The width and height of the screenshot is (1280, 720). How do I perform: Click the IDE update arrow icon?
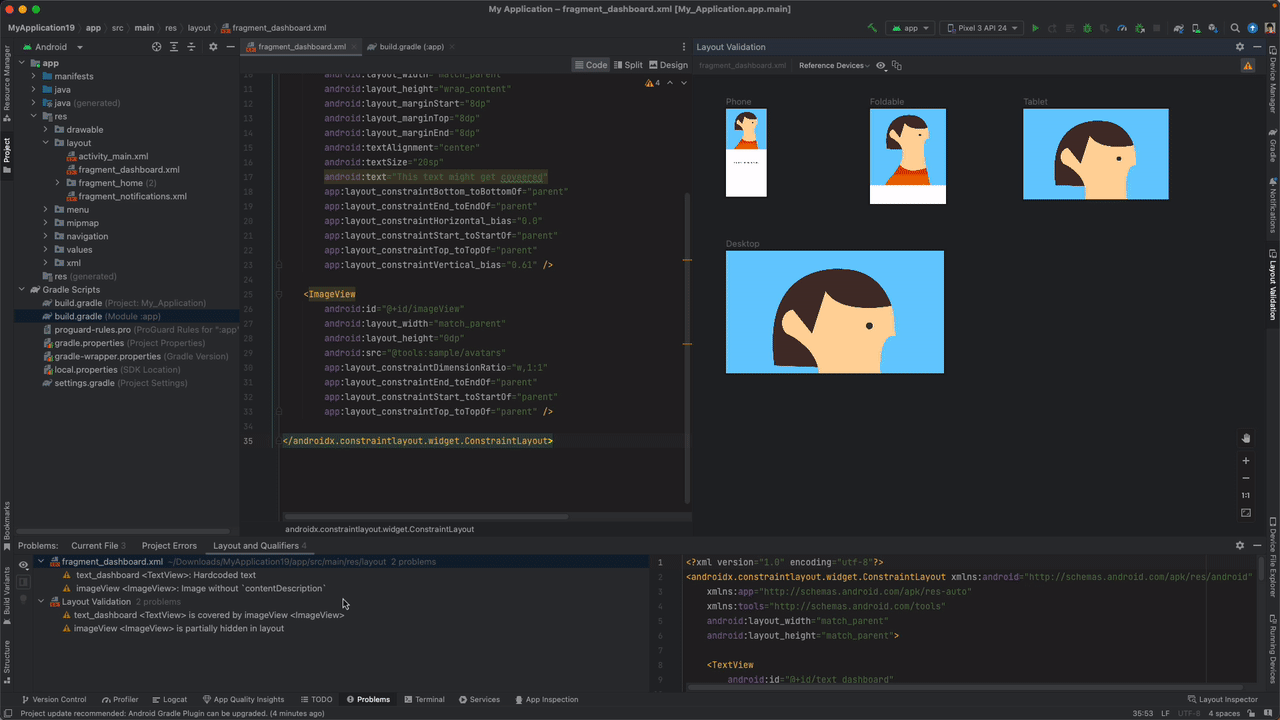click(x=1253, y=28)
